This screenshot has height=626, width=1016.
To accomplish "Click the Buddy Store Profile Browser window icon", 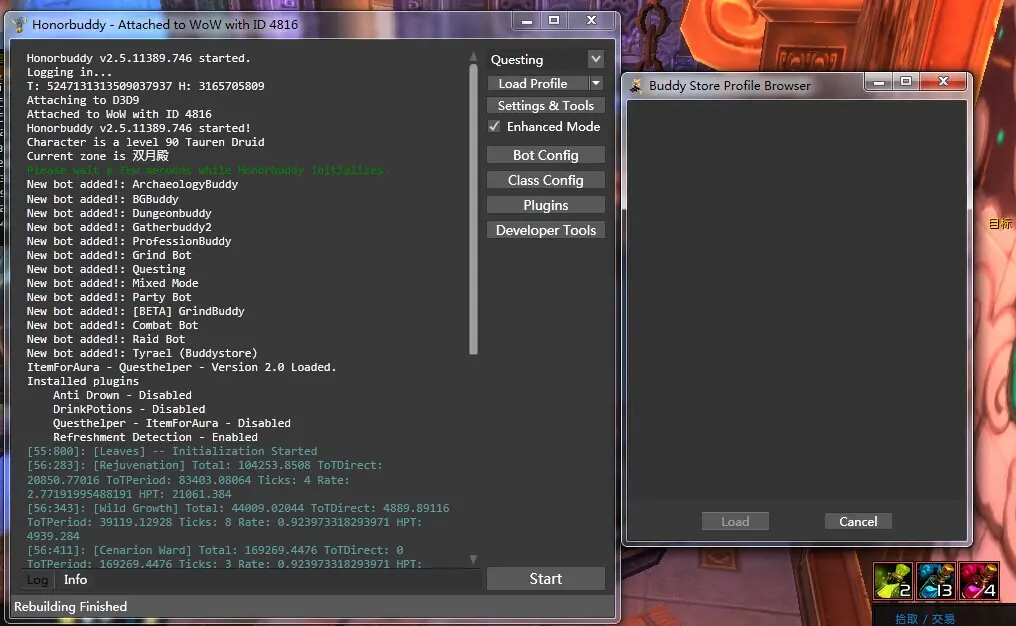I will 635,86.
